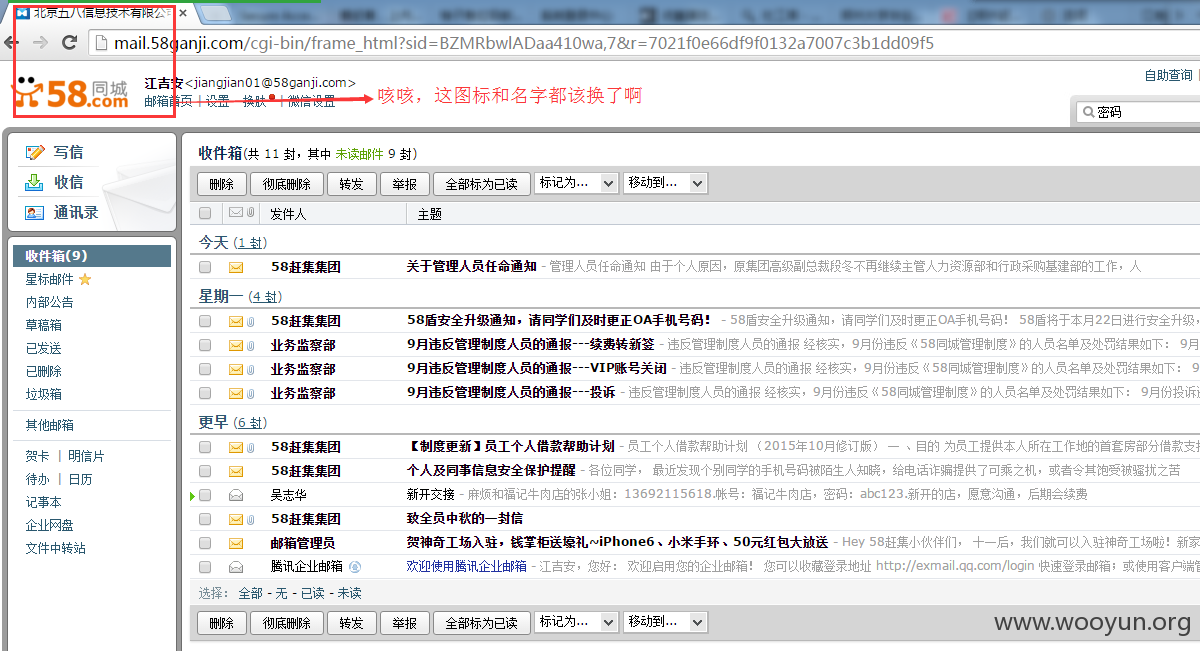
Task: Go back with the browser back arrow
Action: pos(13,43)
